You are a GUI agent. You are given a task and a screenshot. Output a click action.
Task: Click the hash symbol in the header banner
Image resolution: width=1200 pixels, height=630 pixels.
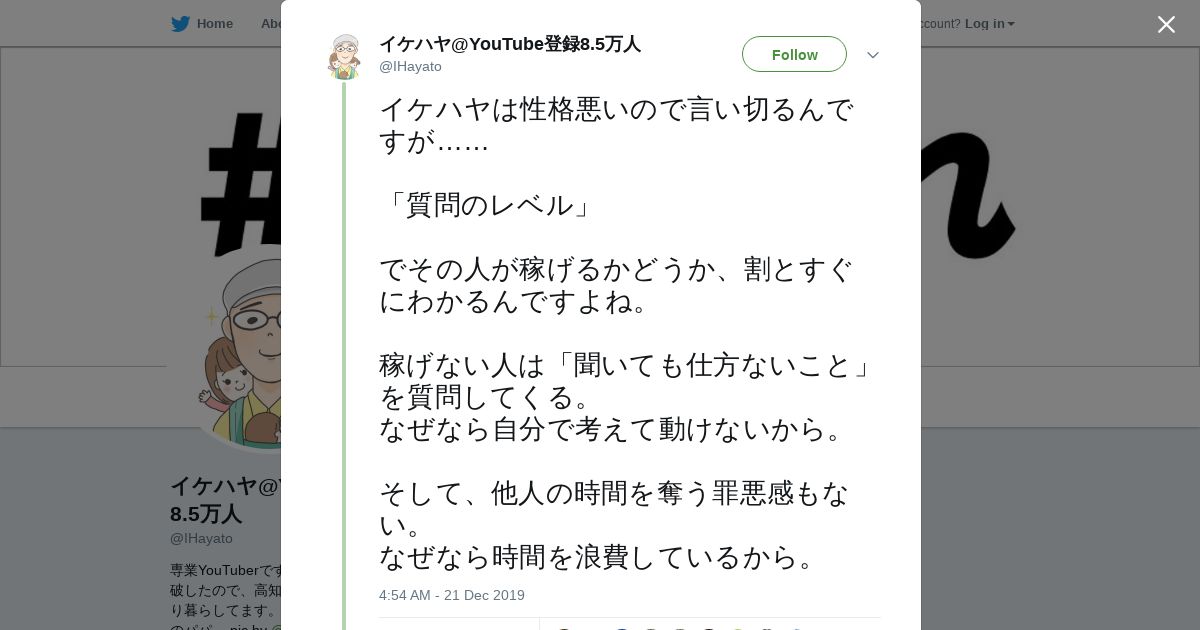pyautogui.click(x=240, y=185)
